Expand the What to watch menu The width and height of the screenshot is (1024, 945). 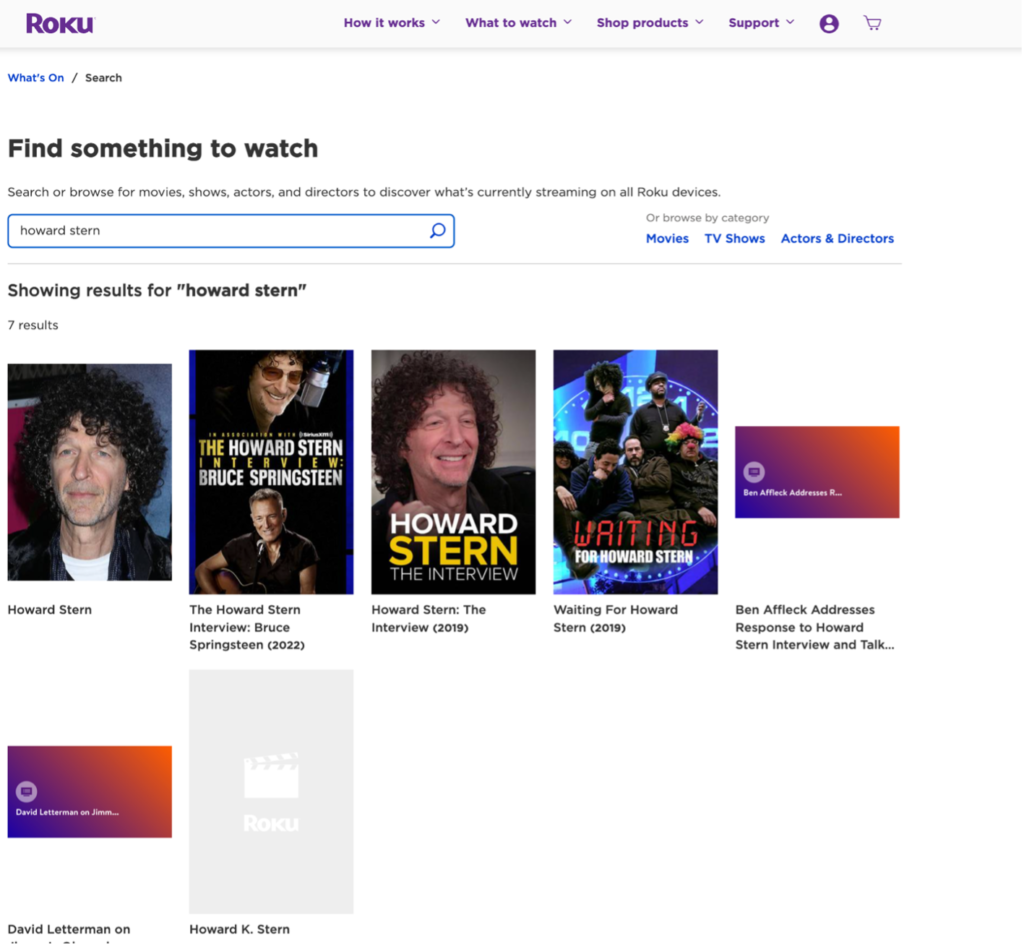[x=519, y=23]
